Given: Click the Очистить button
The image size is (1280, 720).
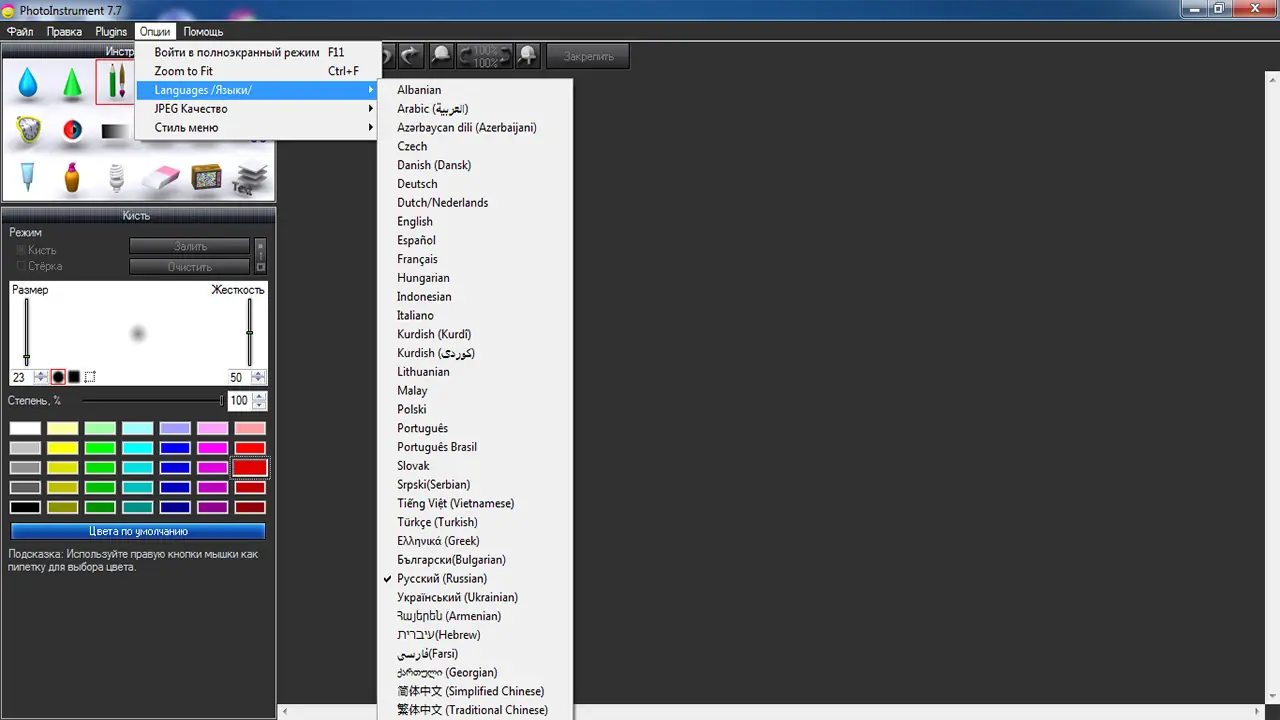Looking at the screenshot, I should 190,267.
